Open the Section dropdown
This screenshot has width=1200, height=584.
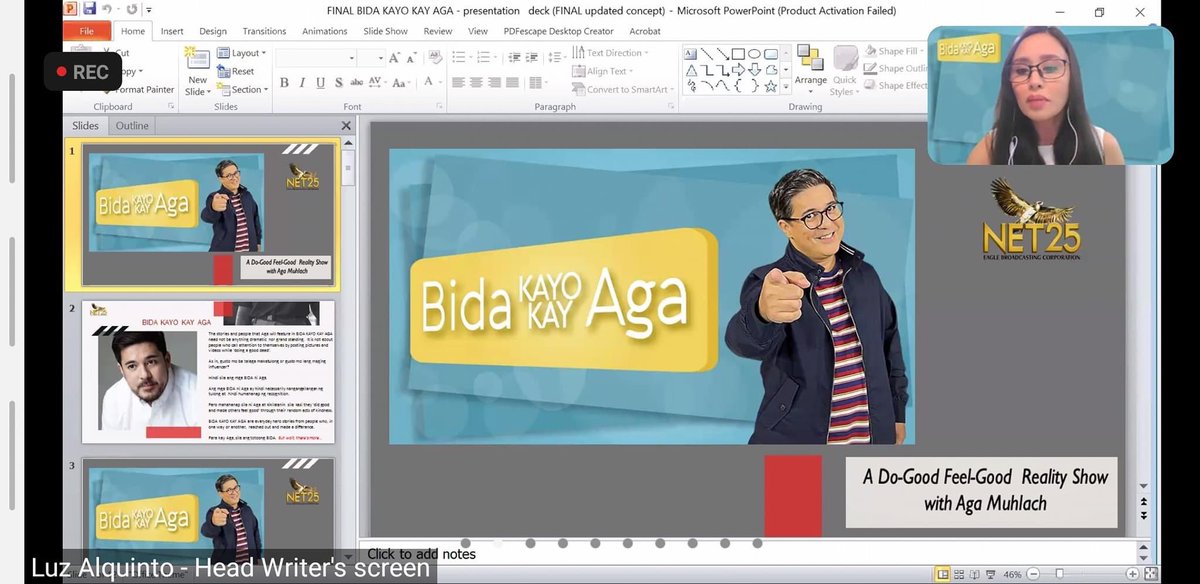tap(243, 89)
